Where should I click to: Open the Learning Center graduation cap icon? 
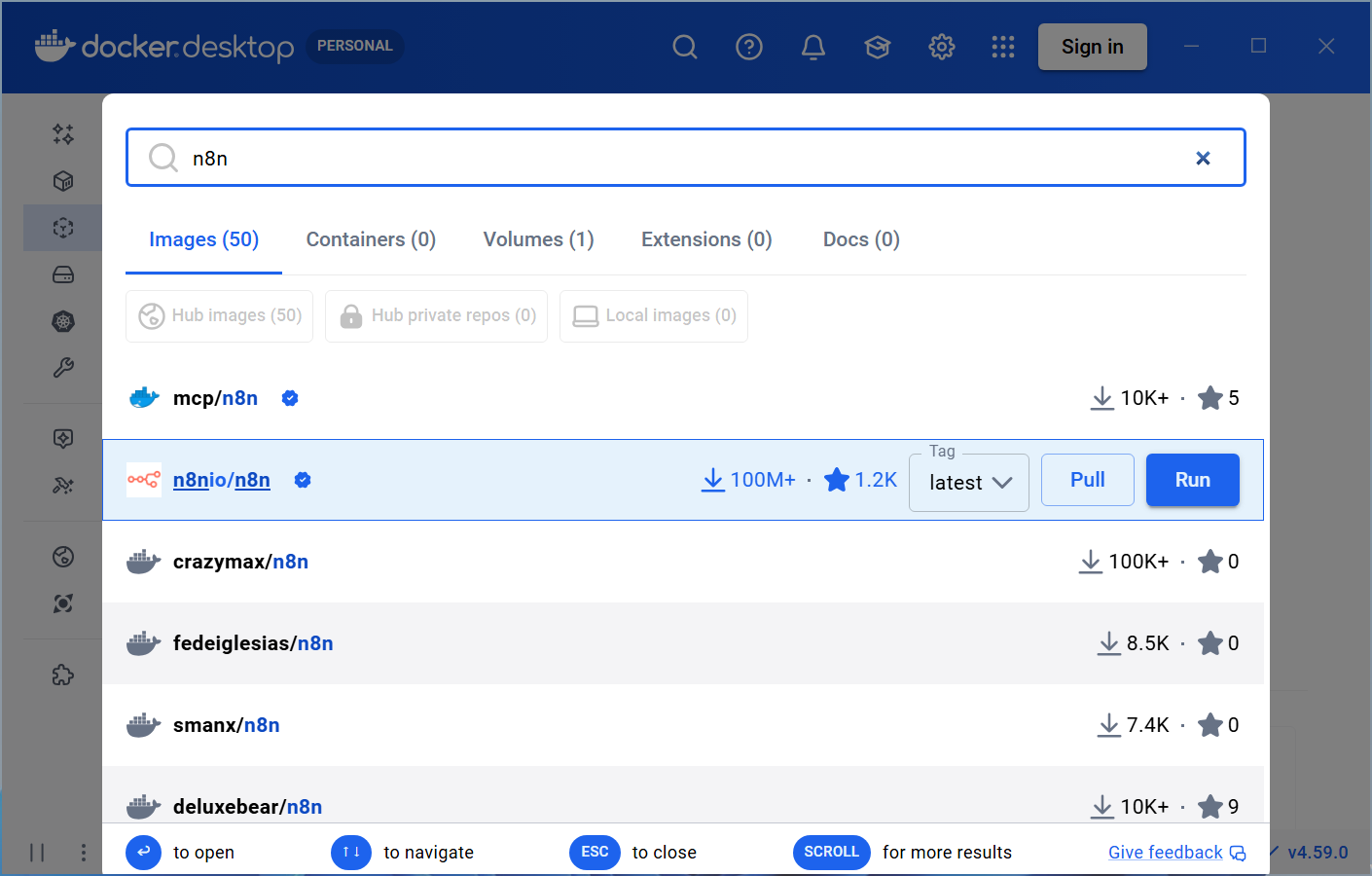pyautogui.click(x=877, y=46)
